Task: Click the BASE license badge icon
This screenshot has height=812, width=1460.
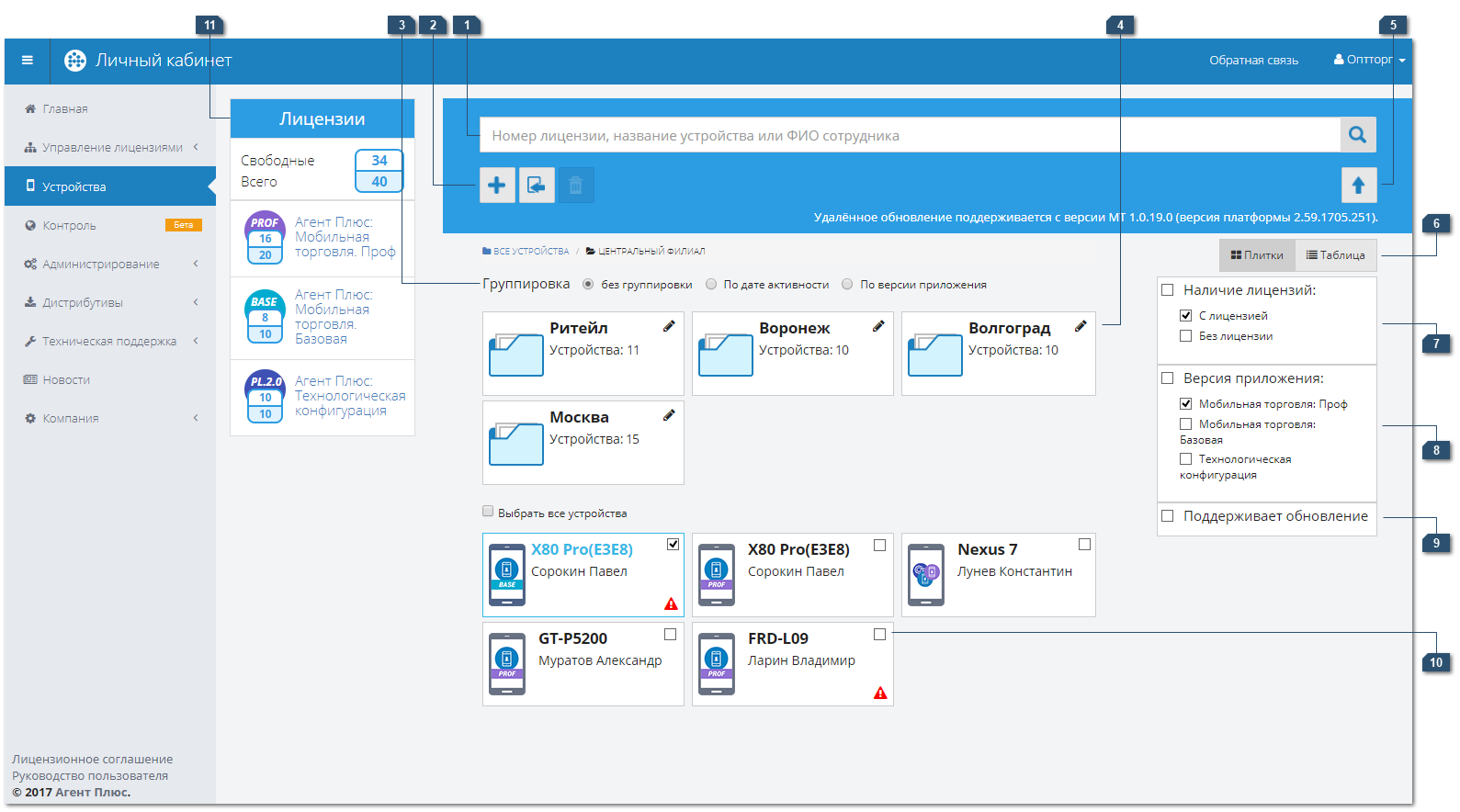Action: 265,317
